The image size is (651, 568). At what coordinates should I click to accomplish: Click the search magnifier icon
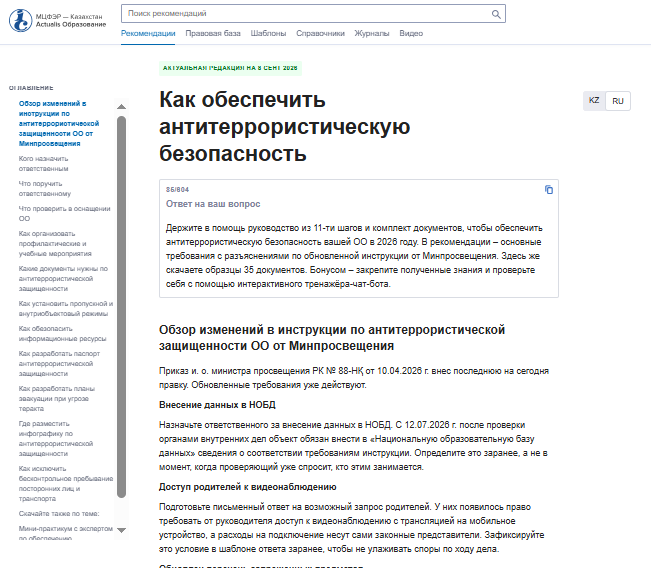click(x=496, y=14)
